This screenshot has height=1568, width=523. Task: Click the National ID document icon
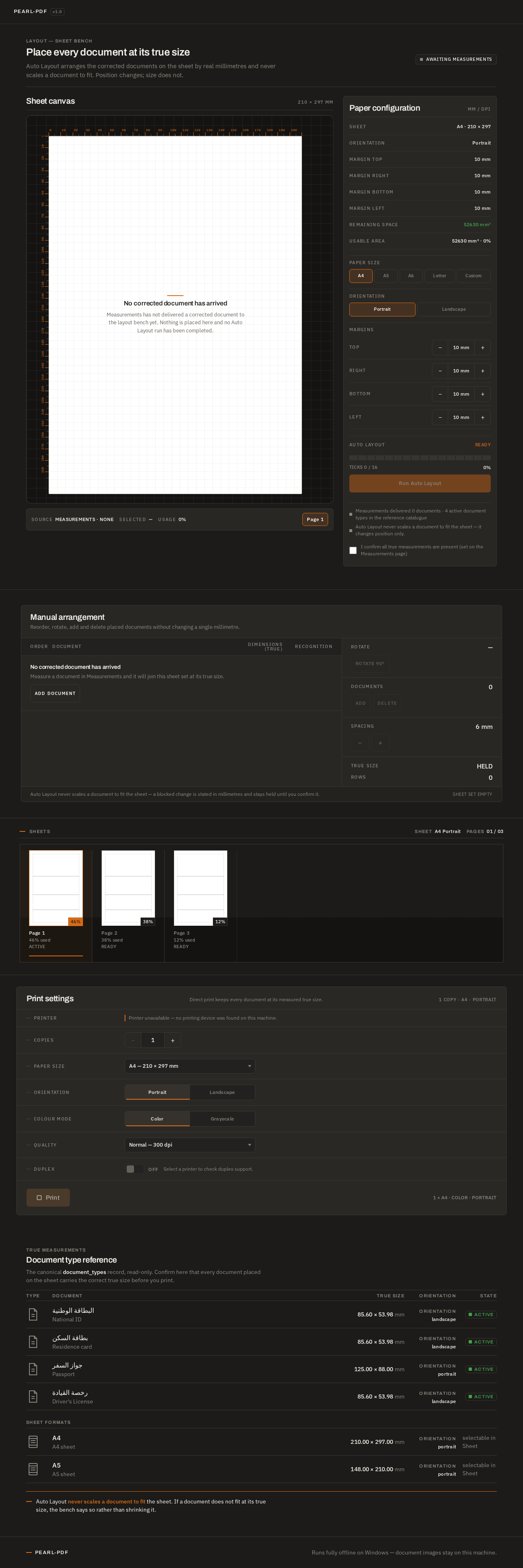(x=33, y=1314)
